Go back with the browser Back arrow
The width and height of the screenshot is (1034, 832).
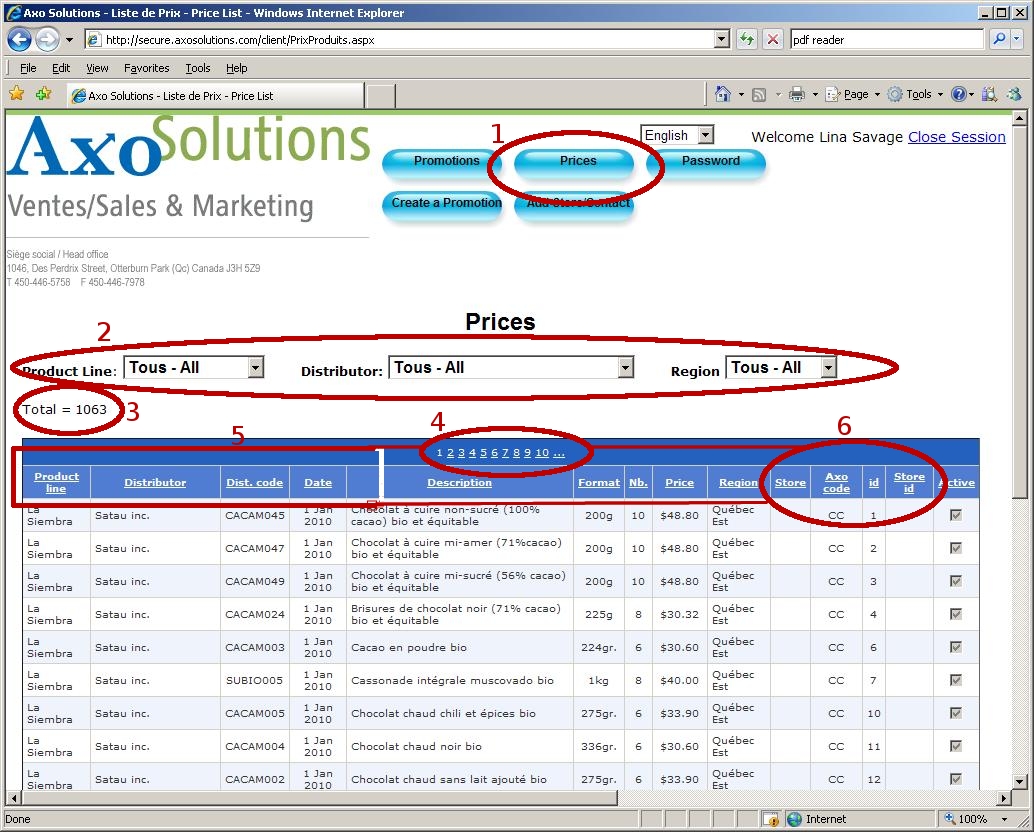19,40
